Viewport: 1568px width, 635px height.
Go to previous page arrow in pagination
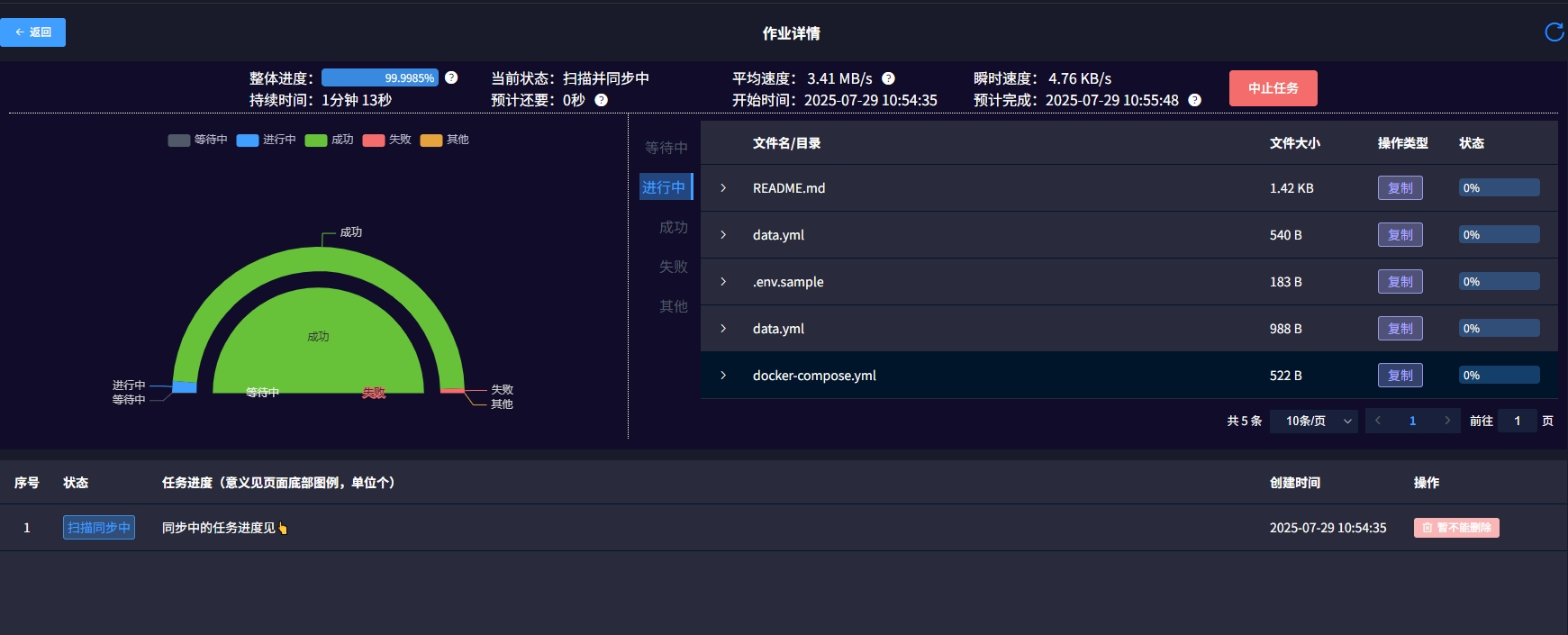click(1378, 421)
